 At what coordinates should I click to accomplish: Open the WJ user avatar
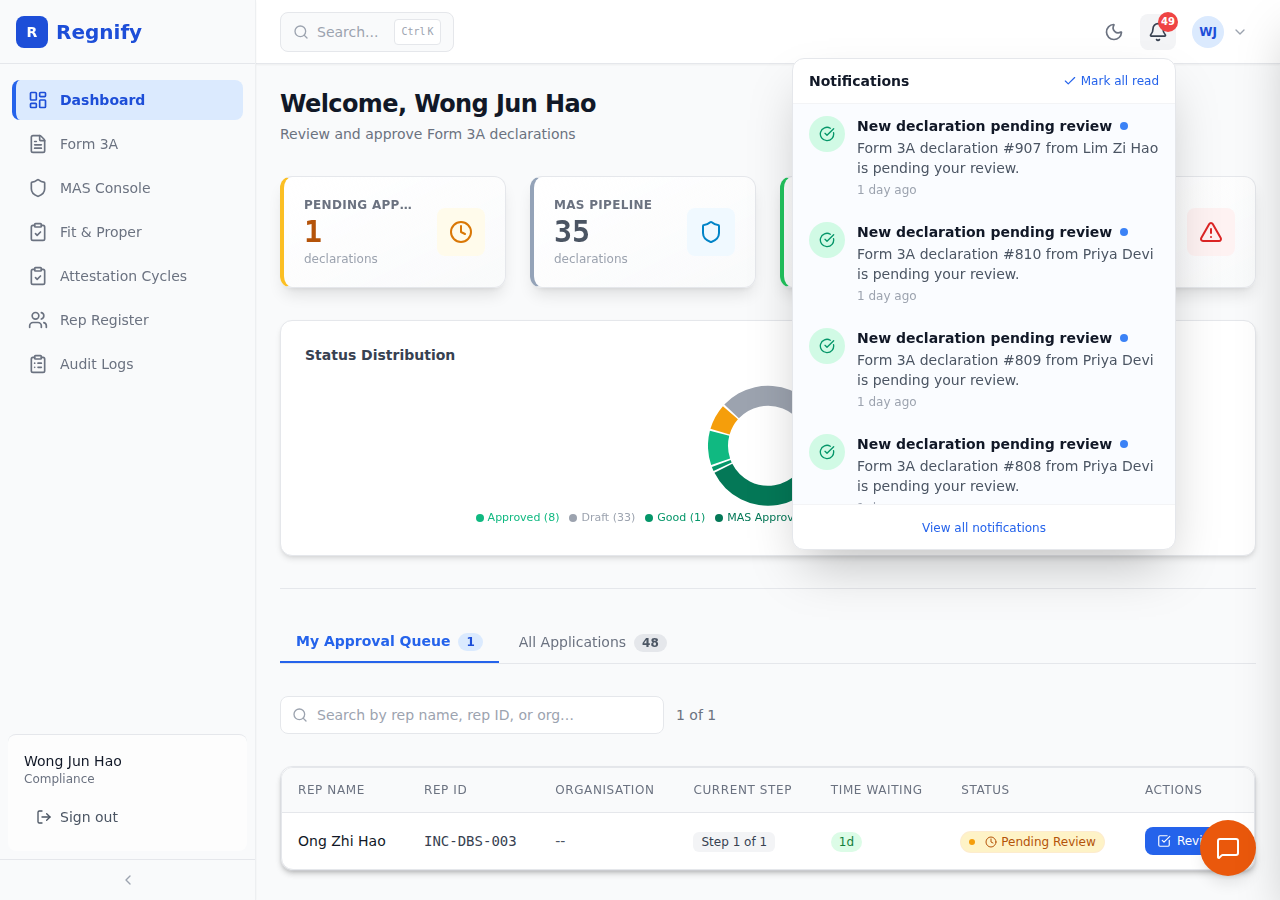click(1208, 32)
